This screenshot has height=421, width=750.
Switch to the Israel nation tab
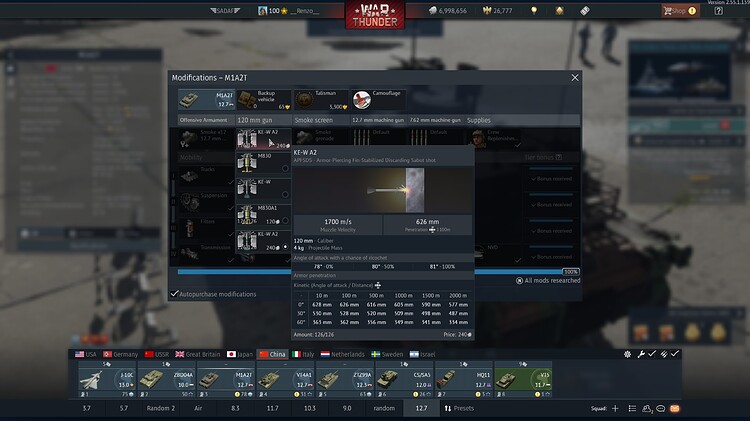[x=422, y=355]
